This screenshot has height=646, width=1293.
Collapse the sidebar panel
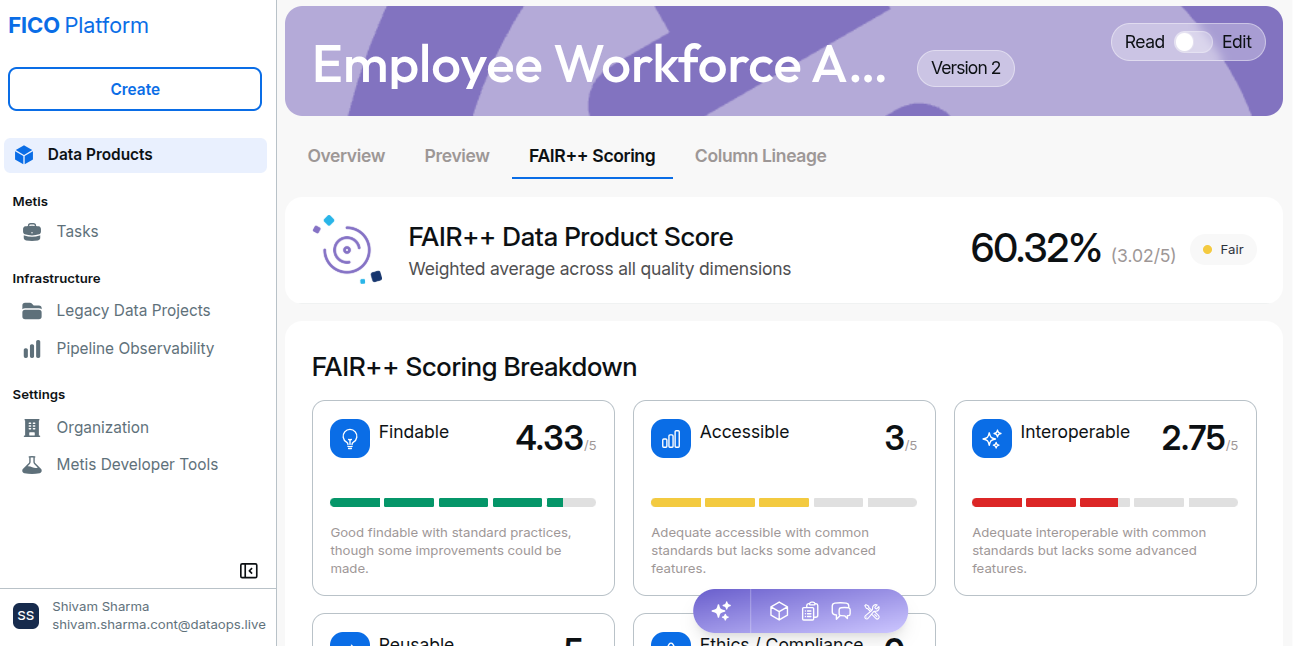[249, 571]
